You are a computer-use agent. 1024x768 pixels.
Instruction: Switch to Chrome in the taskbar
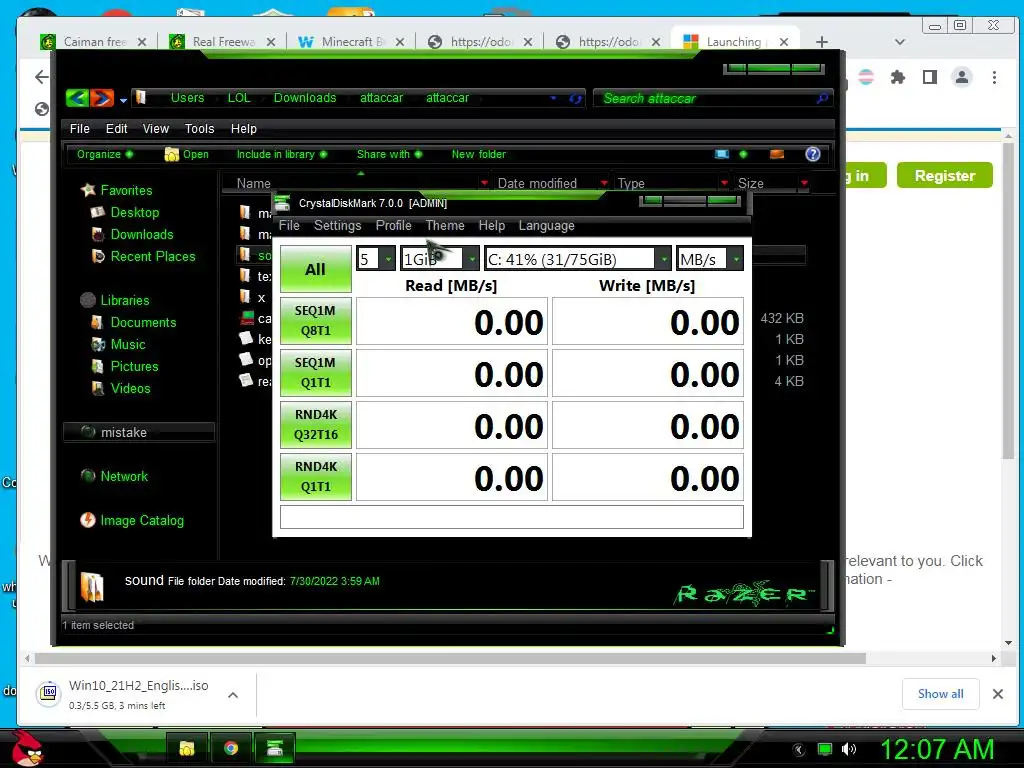pos(231,748)
